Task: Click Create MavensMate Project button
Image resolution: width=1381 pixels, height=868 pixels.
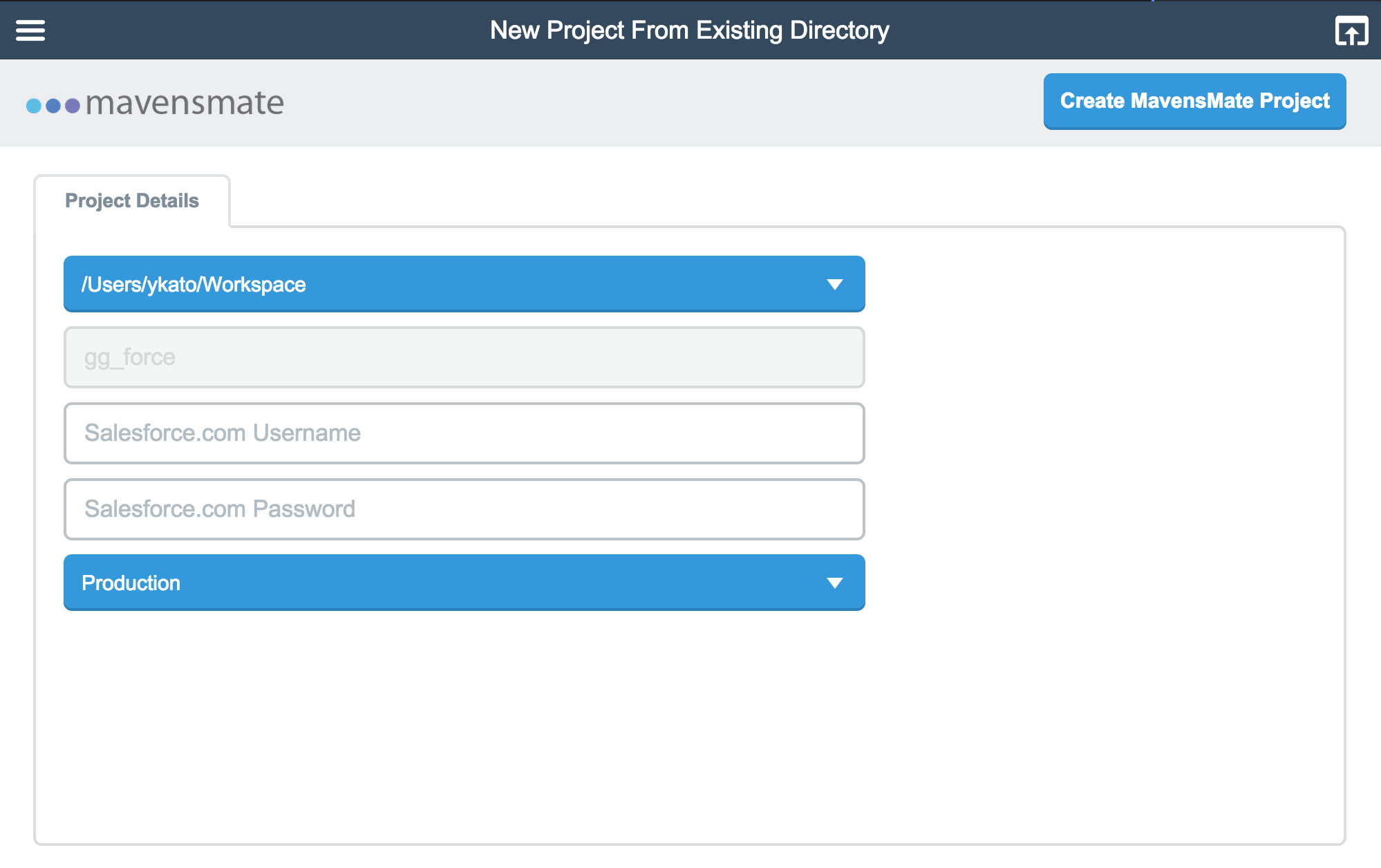Action: 1194,101
